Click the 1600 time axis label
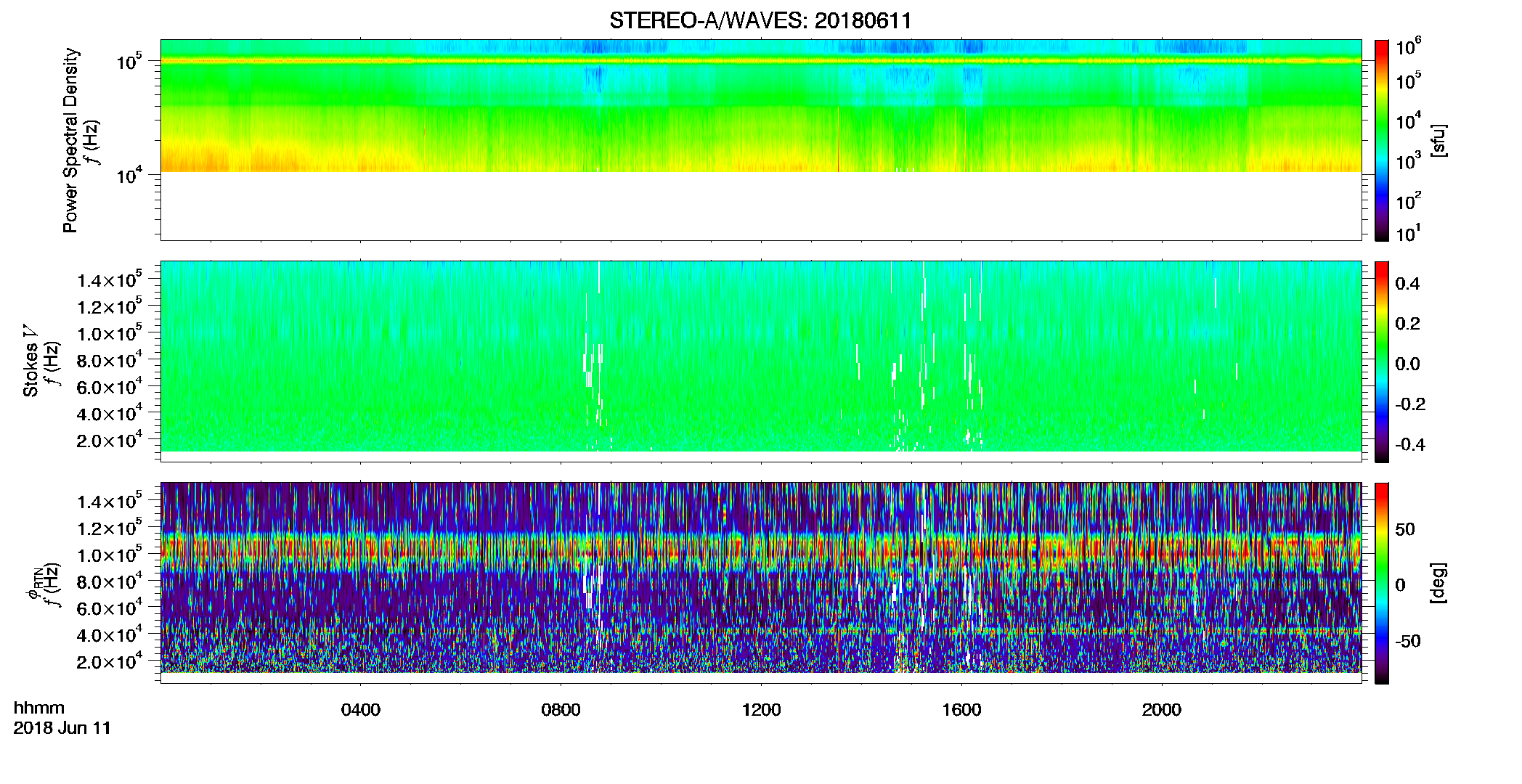This screenshot has width=1522, height=784. click(961, 710)
